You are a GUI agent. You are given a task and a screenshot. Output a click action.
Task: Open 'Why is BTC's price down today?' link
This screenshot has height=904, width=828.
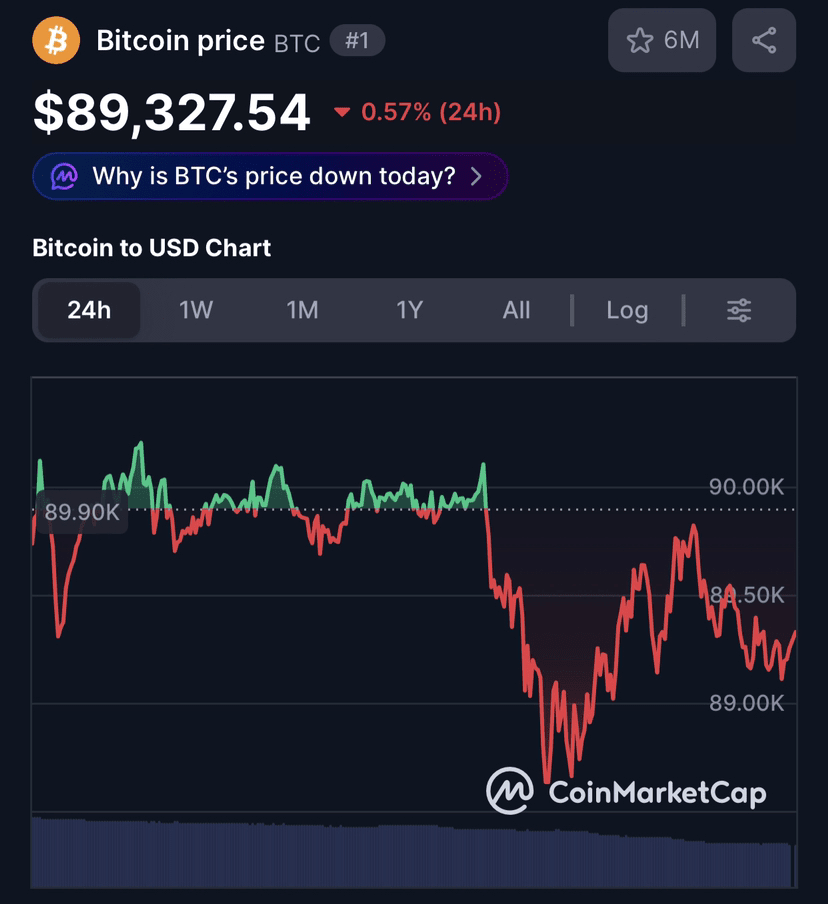[273, 177]
